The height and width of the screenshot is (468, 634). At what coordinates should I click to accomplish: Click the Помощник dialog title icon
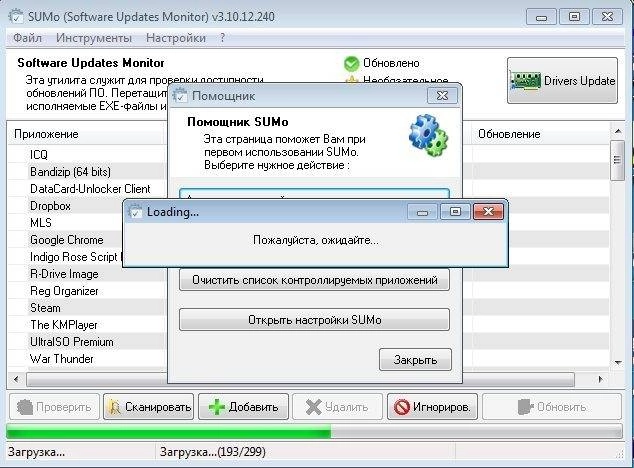pos(180,96)
